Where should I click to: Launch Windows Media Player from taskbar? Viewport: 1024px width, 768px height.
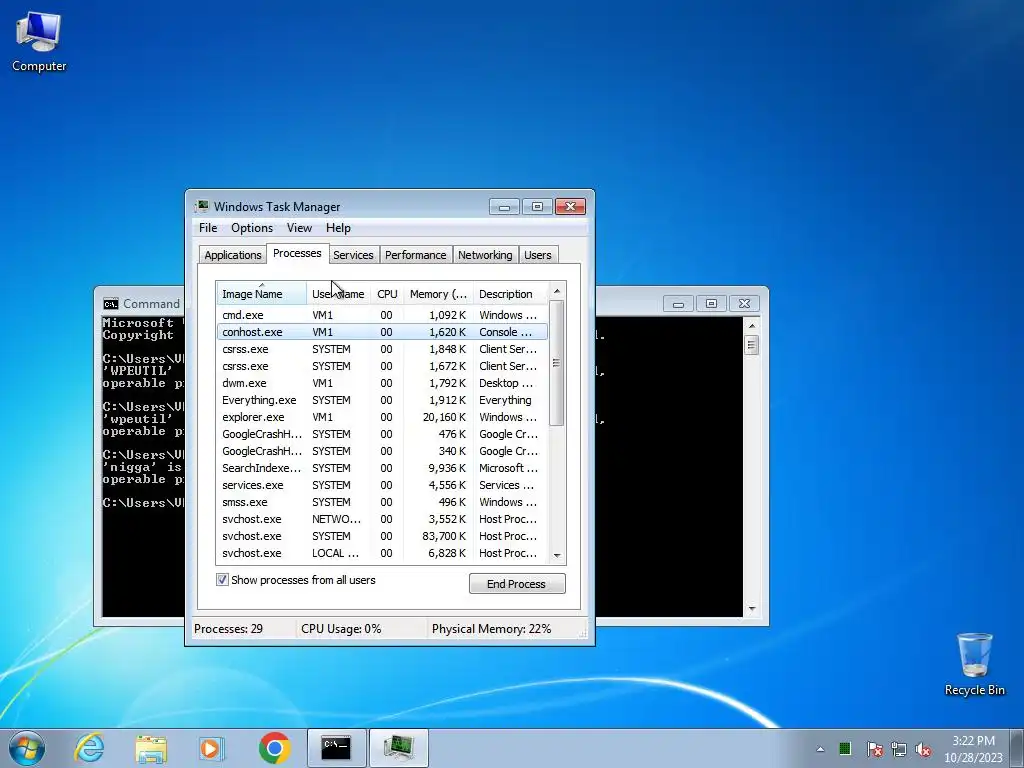(212, 748)
